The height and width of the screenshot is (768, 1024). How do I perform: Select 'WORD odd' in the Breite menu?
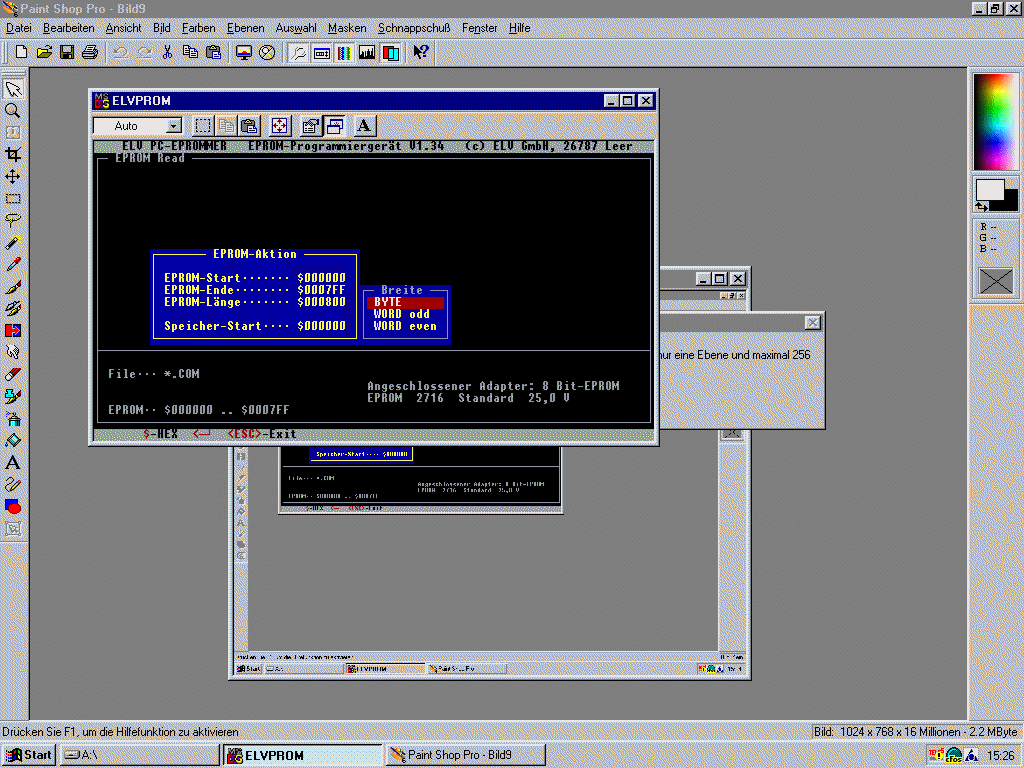coord(402,314)
